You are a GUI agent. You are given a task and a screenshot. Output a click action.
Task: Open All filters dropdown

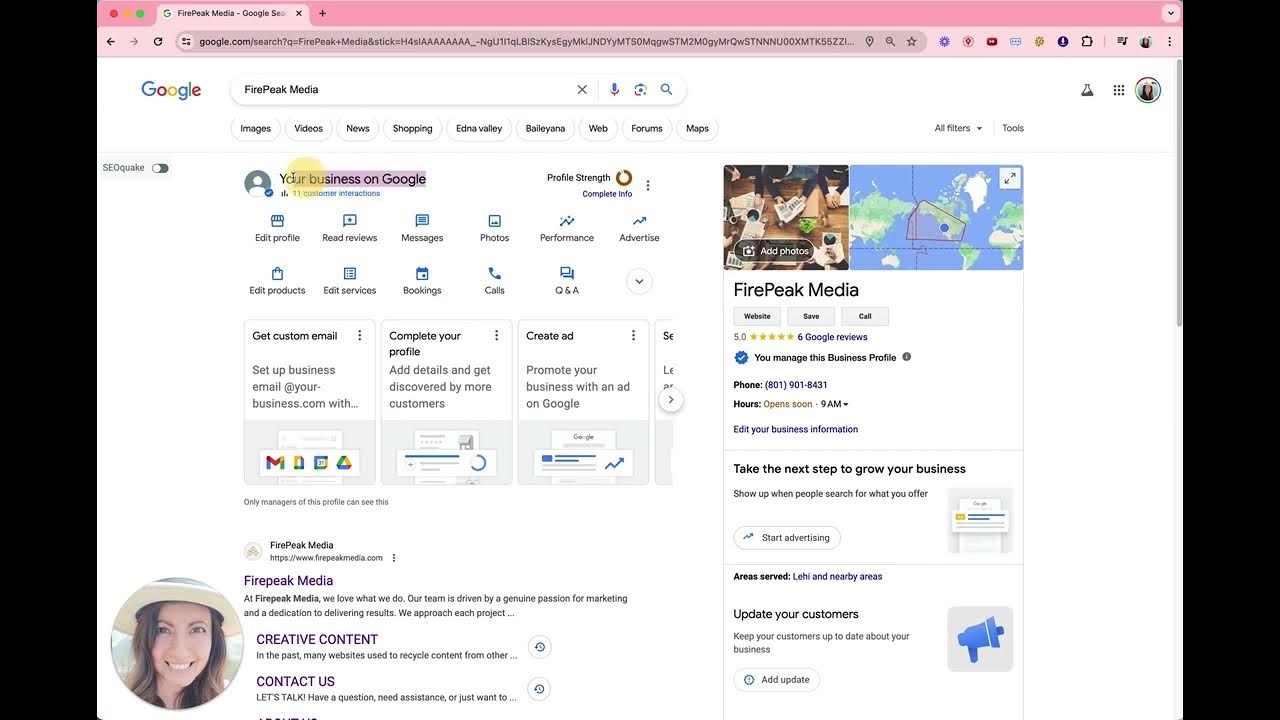[x=958, y=128]
